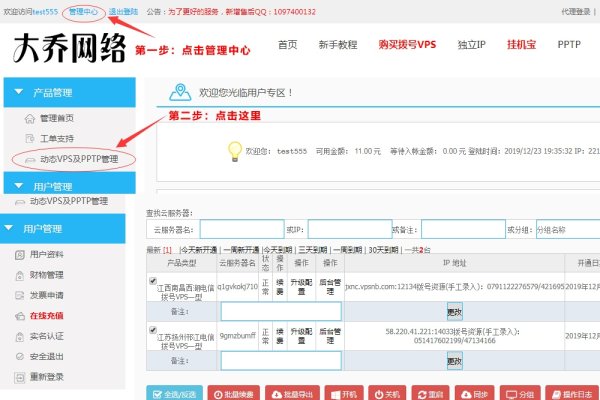Screen dimensions: 600x400
Task: Click the 大乔网络 logo
Action: [69, 48]
